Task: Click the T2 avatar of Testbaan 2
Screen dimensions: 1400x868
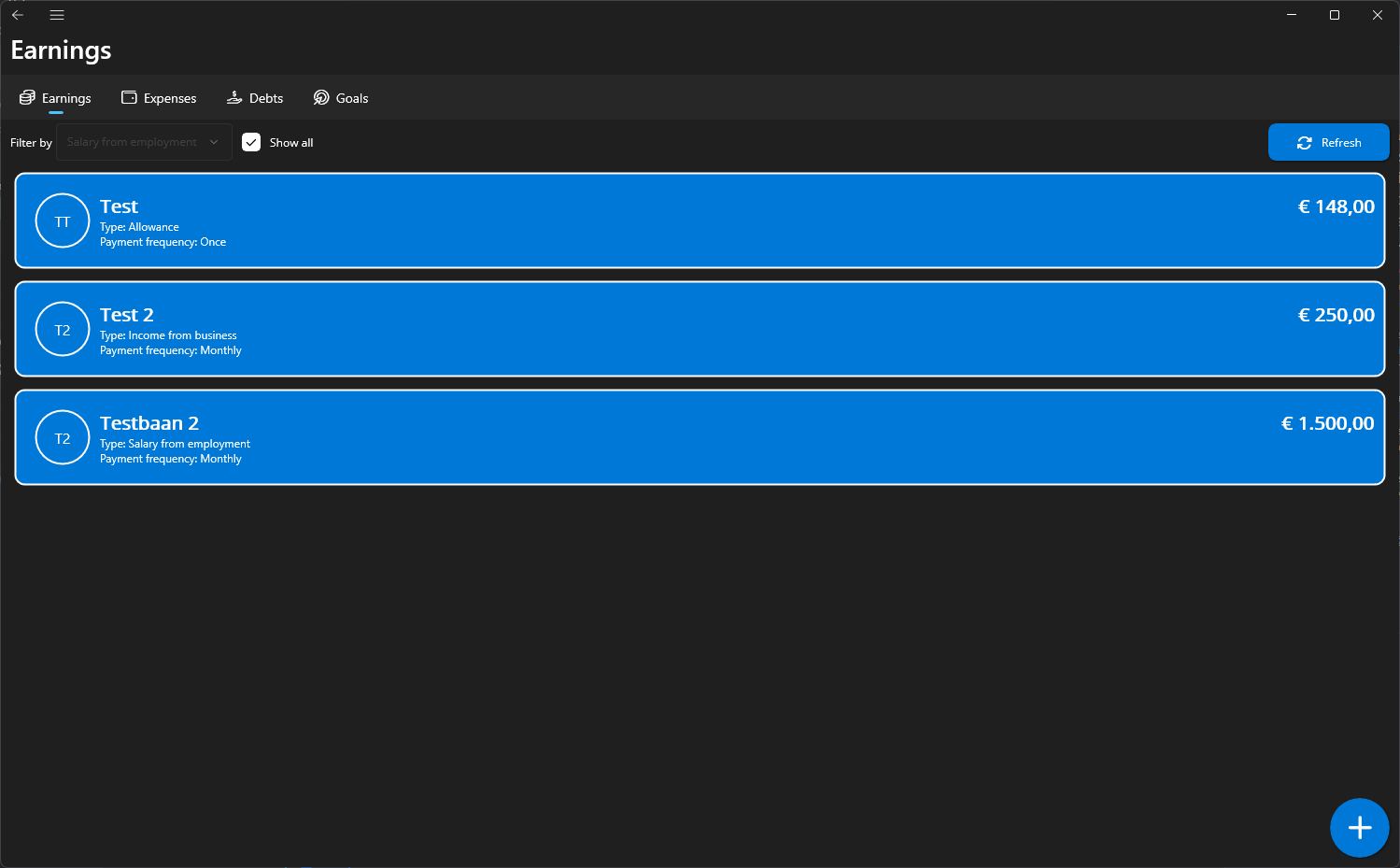Action: point(63,437)
